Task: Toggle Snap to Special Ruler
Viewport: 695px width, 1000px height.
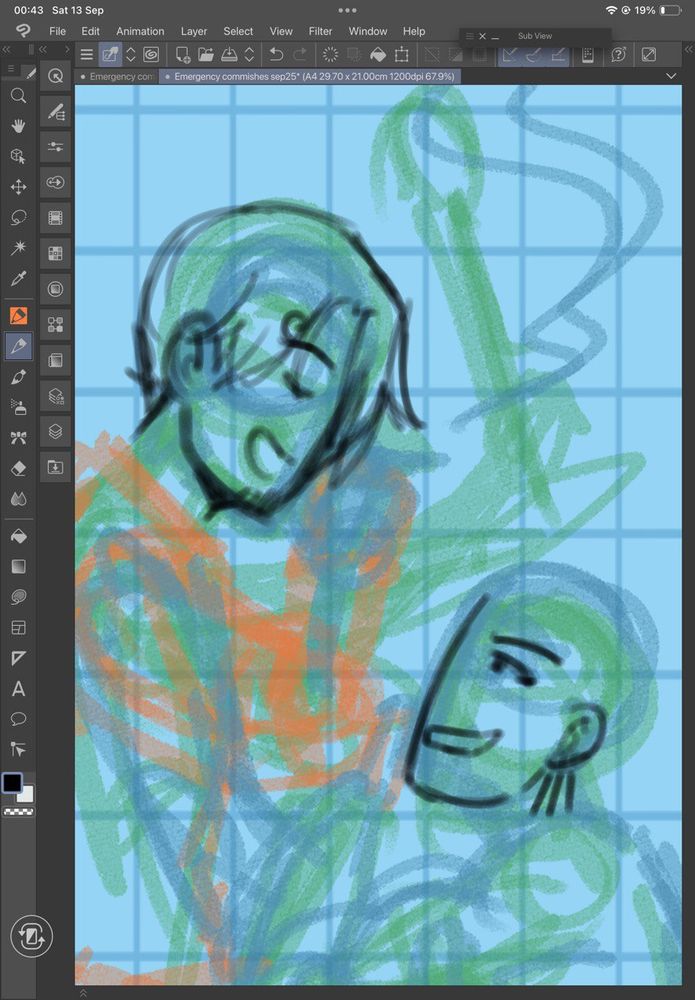Action: point(534,55)
